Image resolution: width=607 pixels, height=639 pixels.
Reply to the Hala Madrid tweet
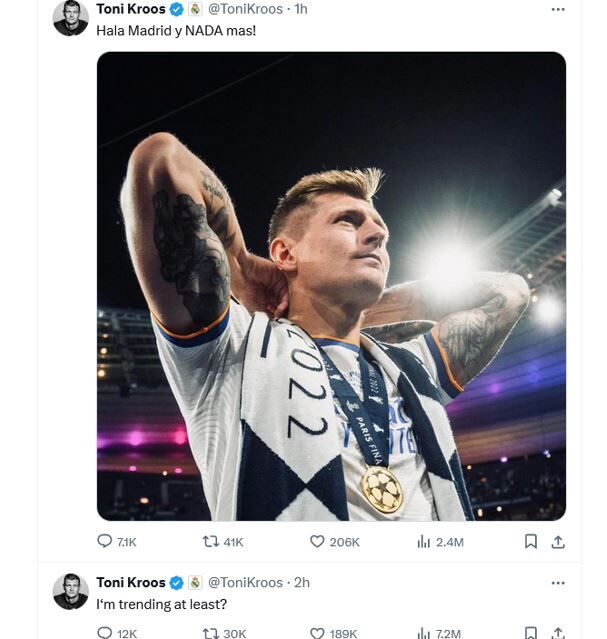coord(105,541)
